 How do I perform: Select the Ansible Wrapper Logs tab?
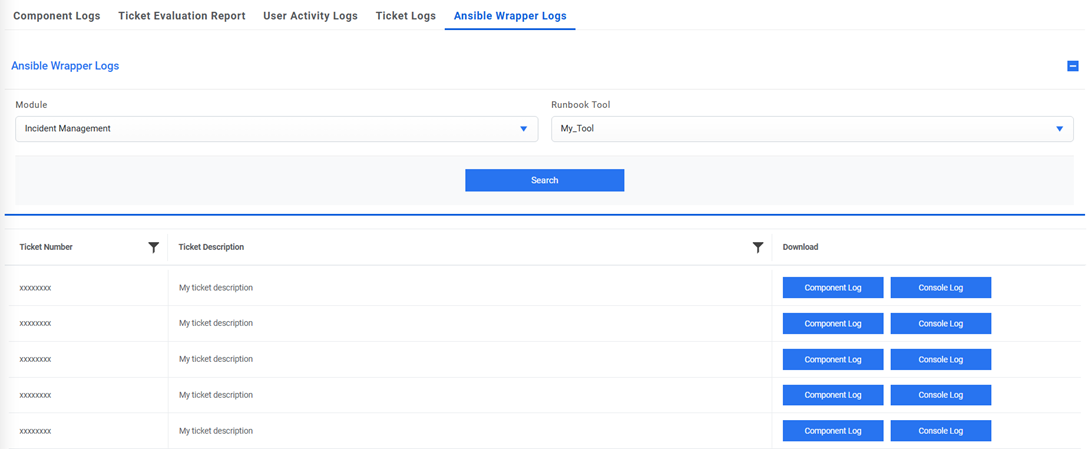[x=510, y=16]
